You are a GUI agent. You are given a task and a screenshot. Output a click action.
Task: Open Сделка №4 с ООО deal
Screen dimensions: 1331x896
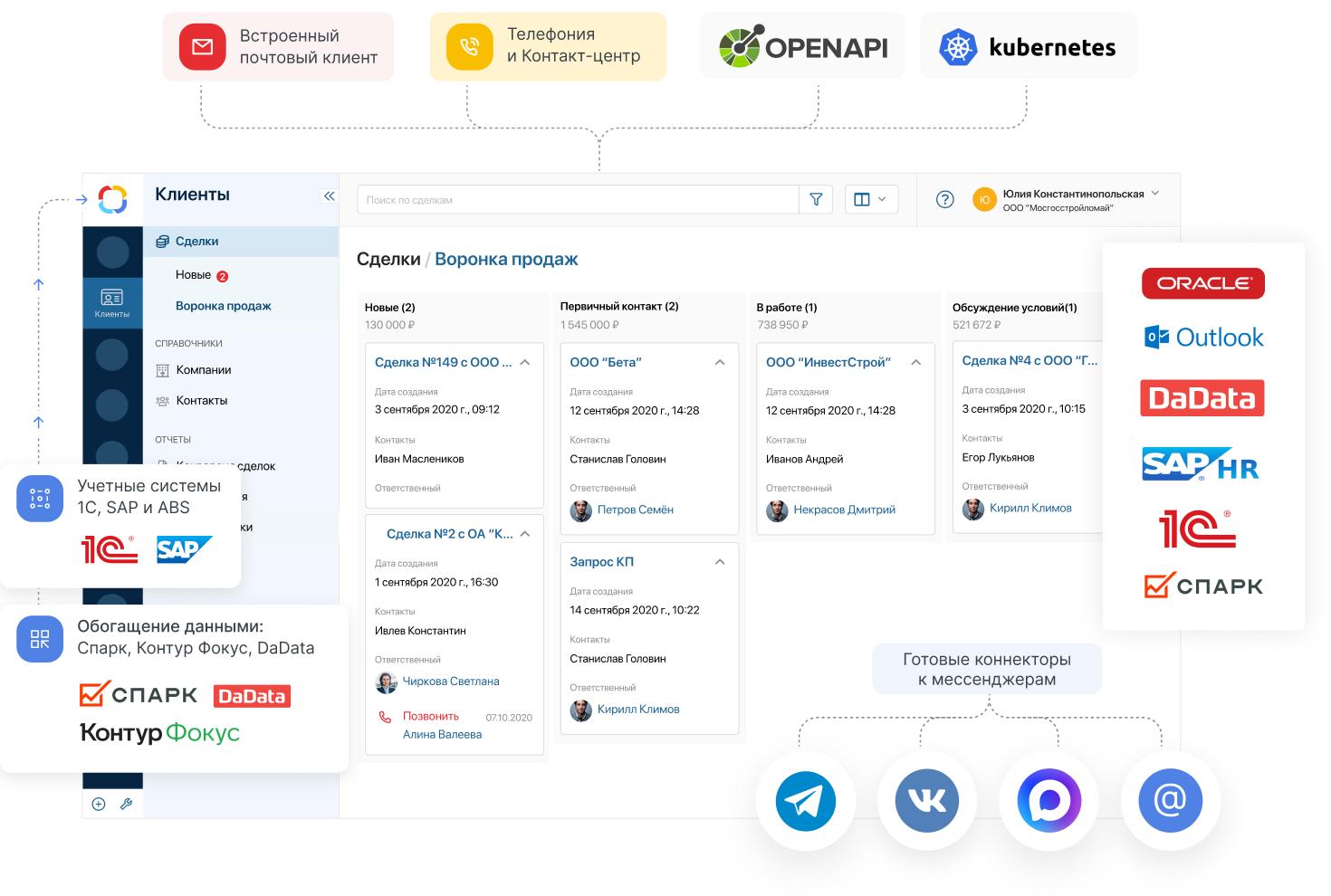click(x=1029, y=360)
